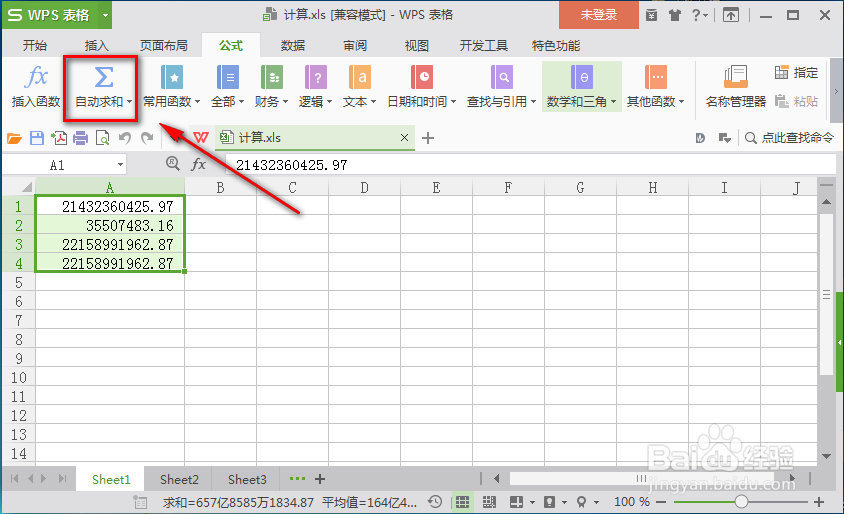Expand the 文本 dropdown arrow
The height and width of the screenshot is (514, 844).
[x=373, y=102]
